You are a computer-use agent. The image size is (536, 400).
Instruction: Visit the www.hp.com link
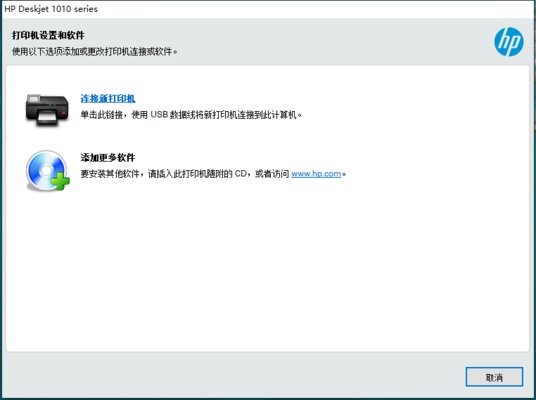[x=316, y=174]
